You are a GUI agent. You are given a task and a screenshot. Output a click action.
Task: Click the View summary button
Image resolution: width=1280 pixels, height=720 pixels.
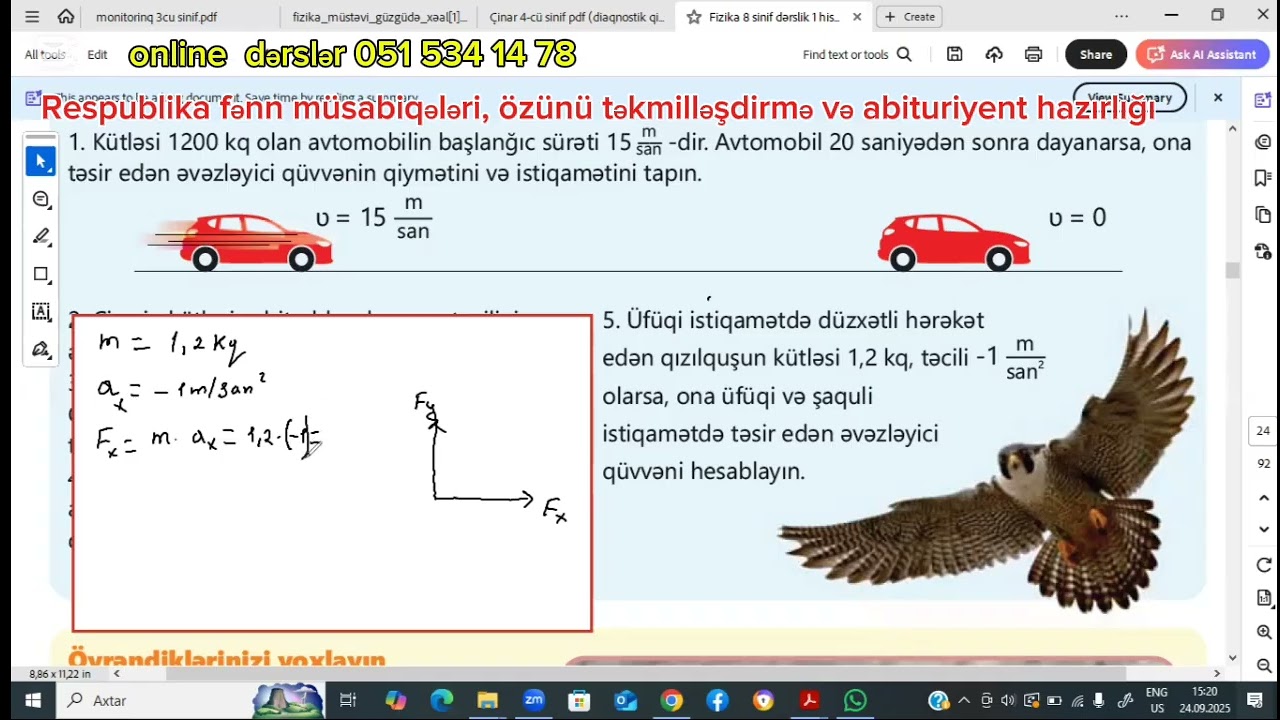(1129, 98)
